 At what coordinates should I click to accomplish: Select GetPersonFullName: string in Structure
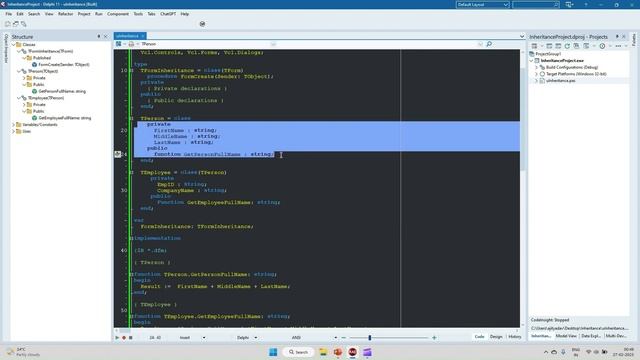[x=62, y=91]
